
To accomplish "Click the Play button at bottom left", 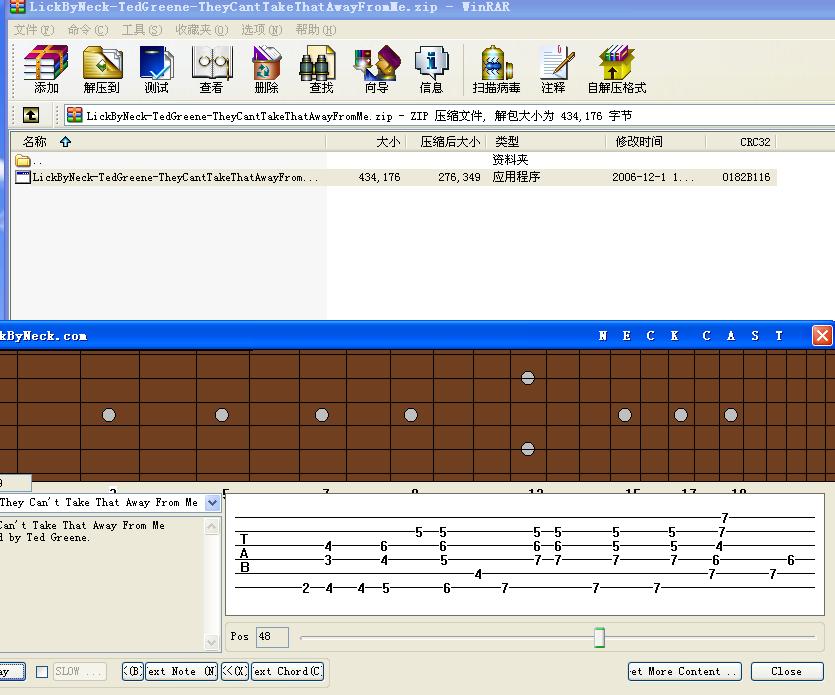I will (12, 671).
